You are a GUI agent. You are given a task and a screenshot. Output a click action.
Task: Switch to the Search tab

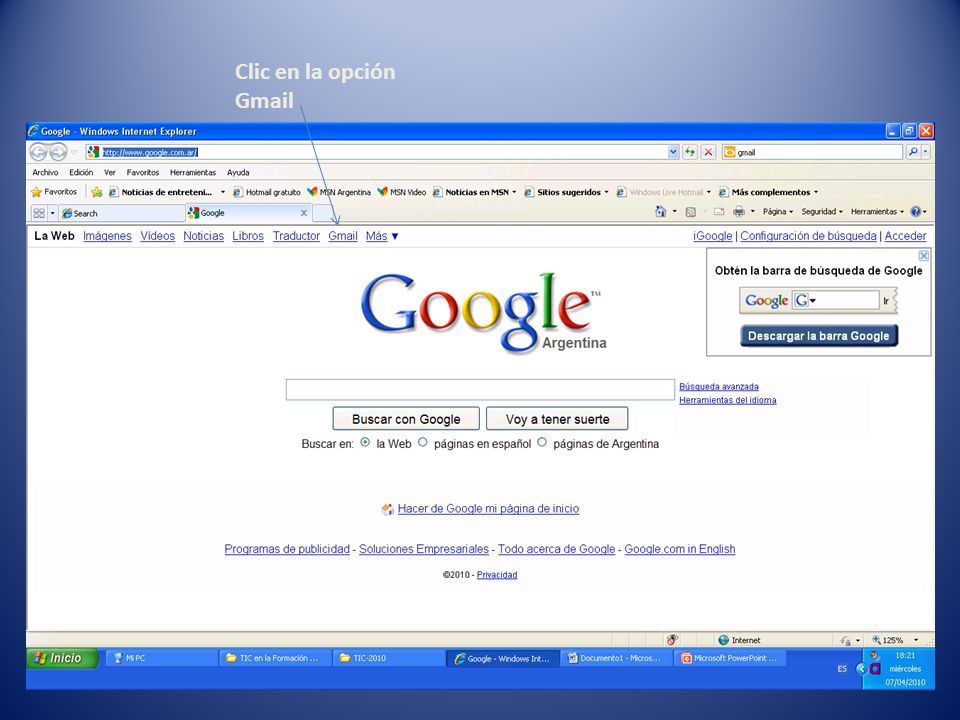pyautogui.click(x=121, y=213)
